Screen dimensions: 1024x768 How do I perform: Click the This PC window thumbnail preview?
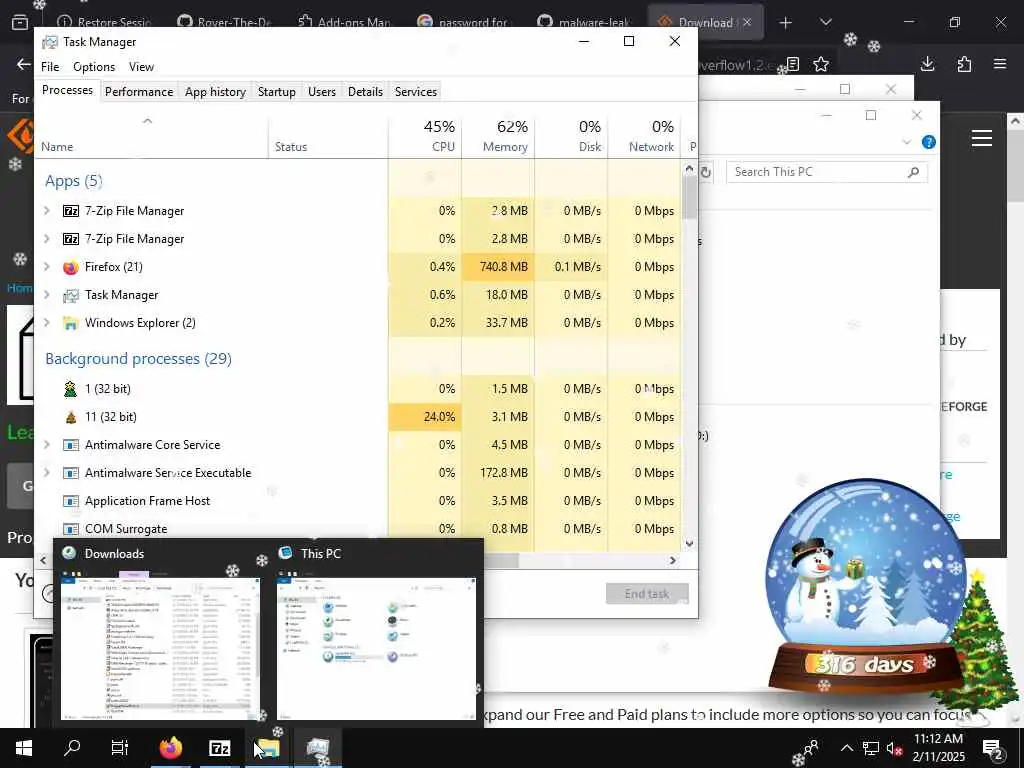click(376, 647)
